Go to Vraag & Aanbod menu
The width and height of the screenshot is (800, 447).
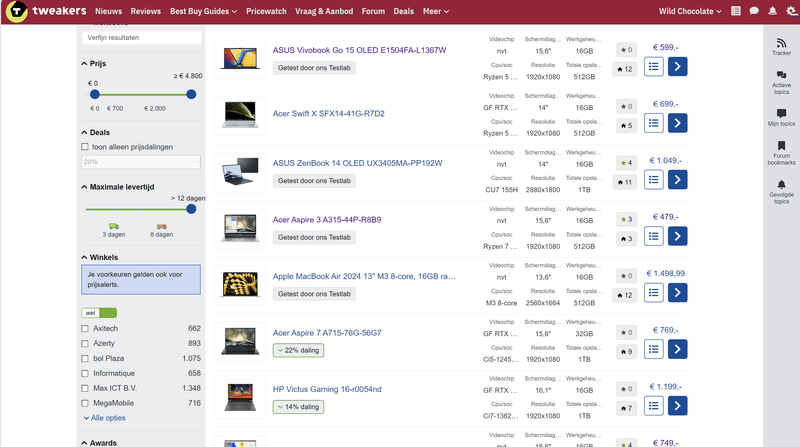tap(324, 11)
